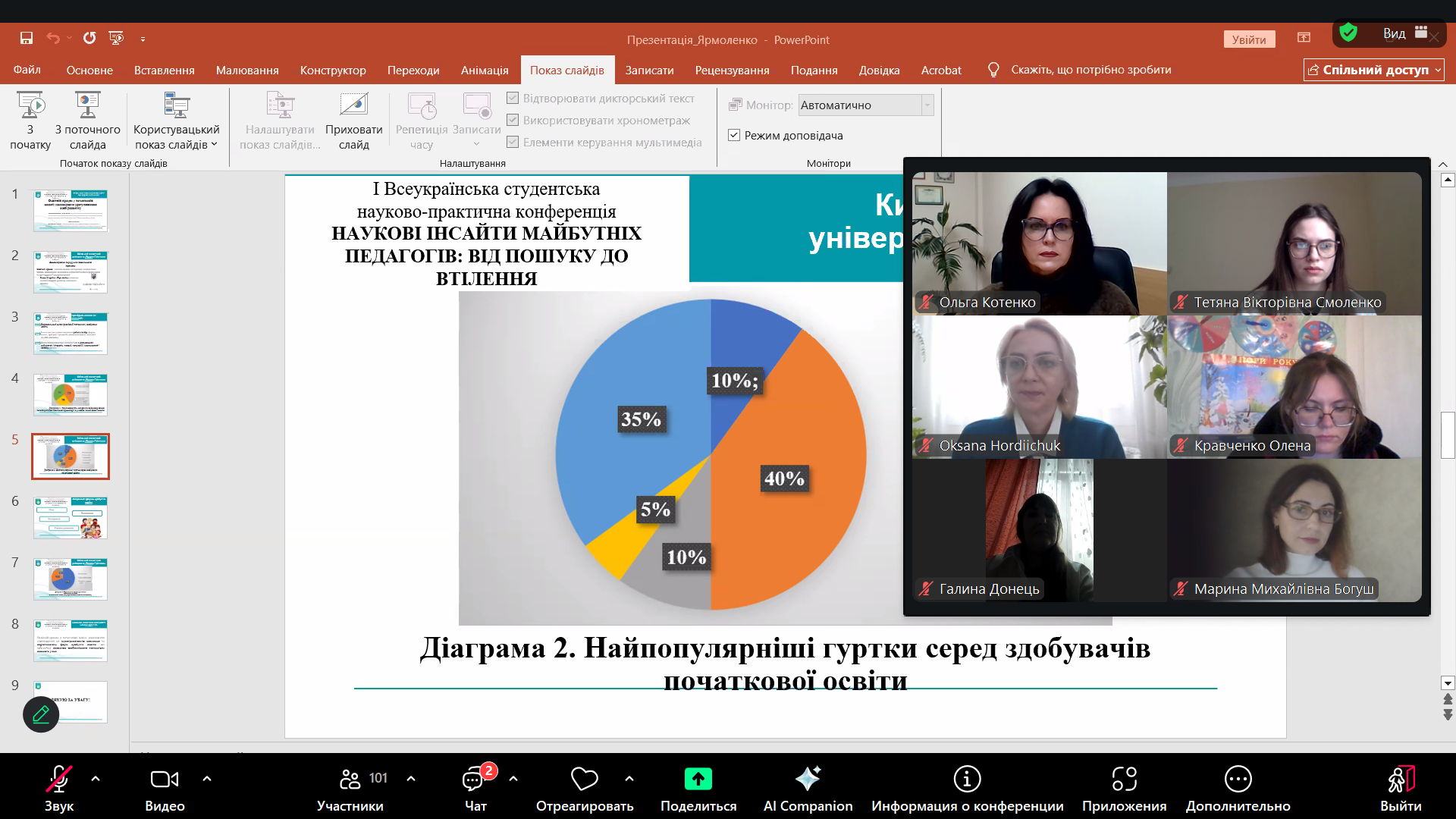Open Приложения apps icon
Viewport: 1456px width, 819px height.
1125,779
